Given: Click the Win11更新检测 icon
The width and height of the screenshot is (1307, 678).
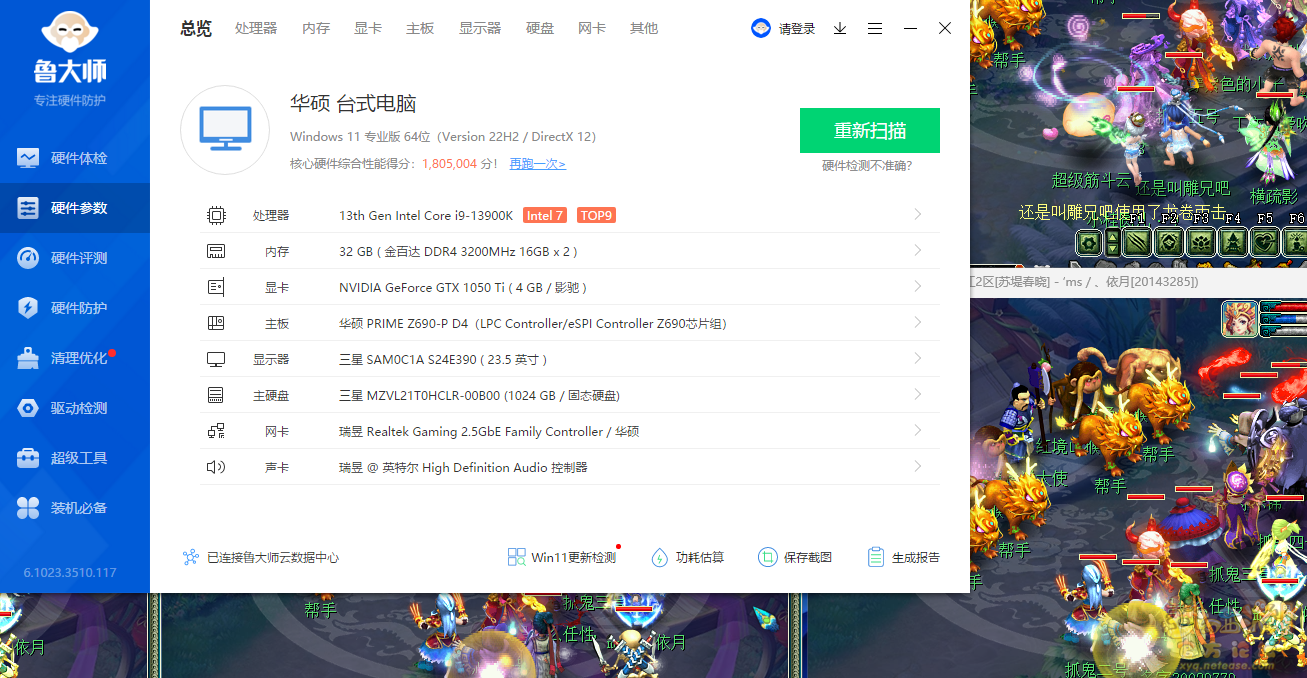Looking at the screenshot, I should [516, 557].
